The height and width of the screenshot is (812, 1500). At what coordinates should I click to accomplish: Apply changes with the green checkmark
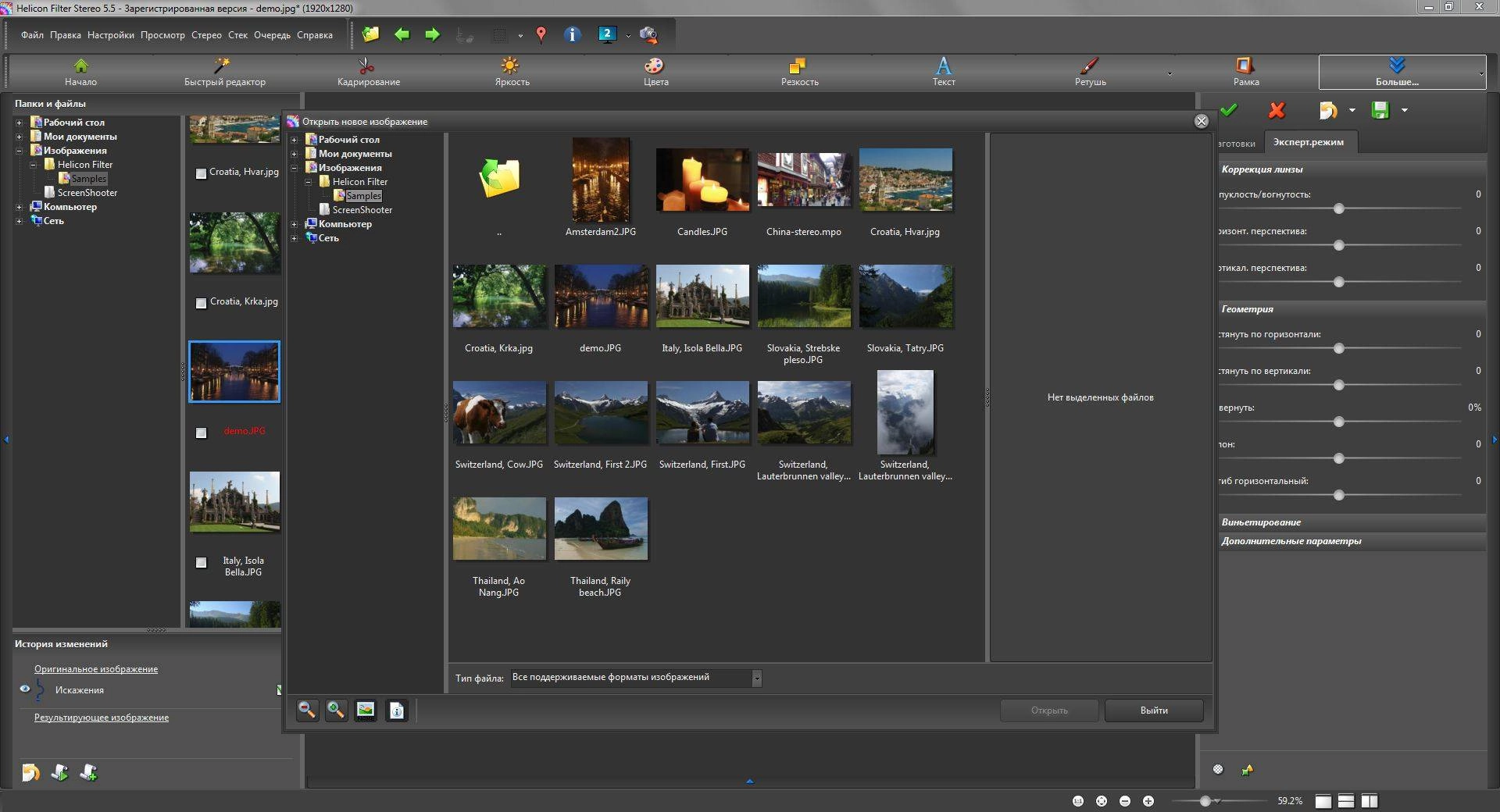(x=1229, y=110)
